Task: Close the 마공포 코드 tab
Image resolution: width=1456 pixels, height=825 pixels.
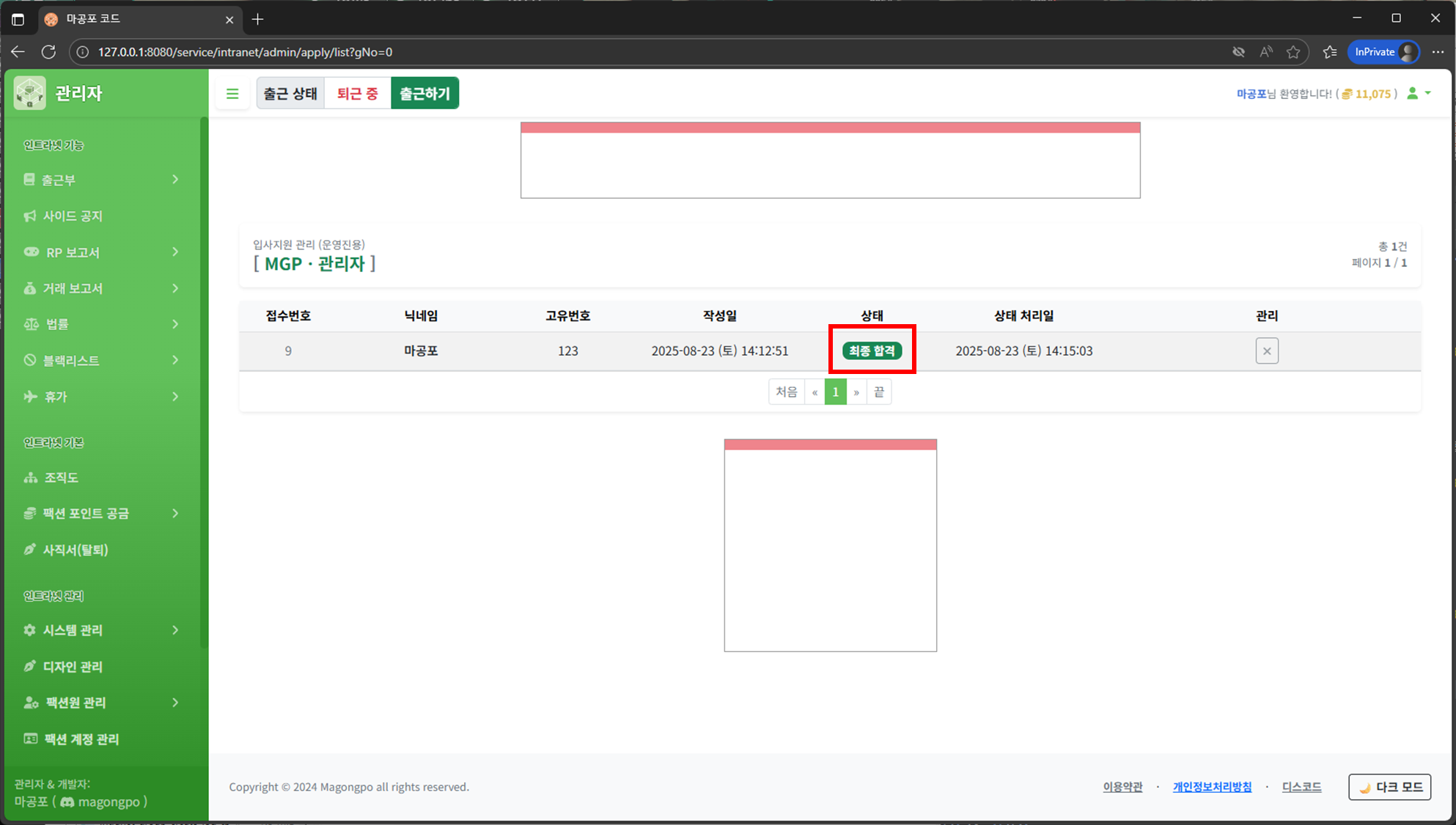Action: point(229,20)
